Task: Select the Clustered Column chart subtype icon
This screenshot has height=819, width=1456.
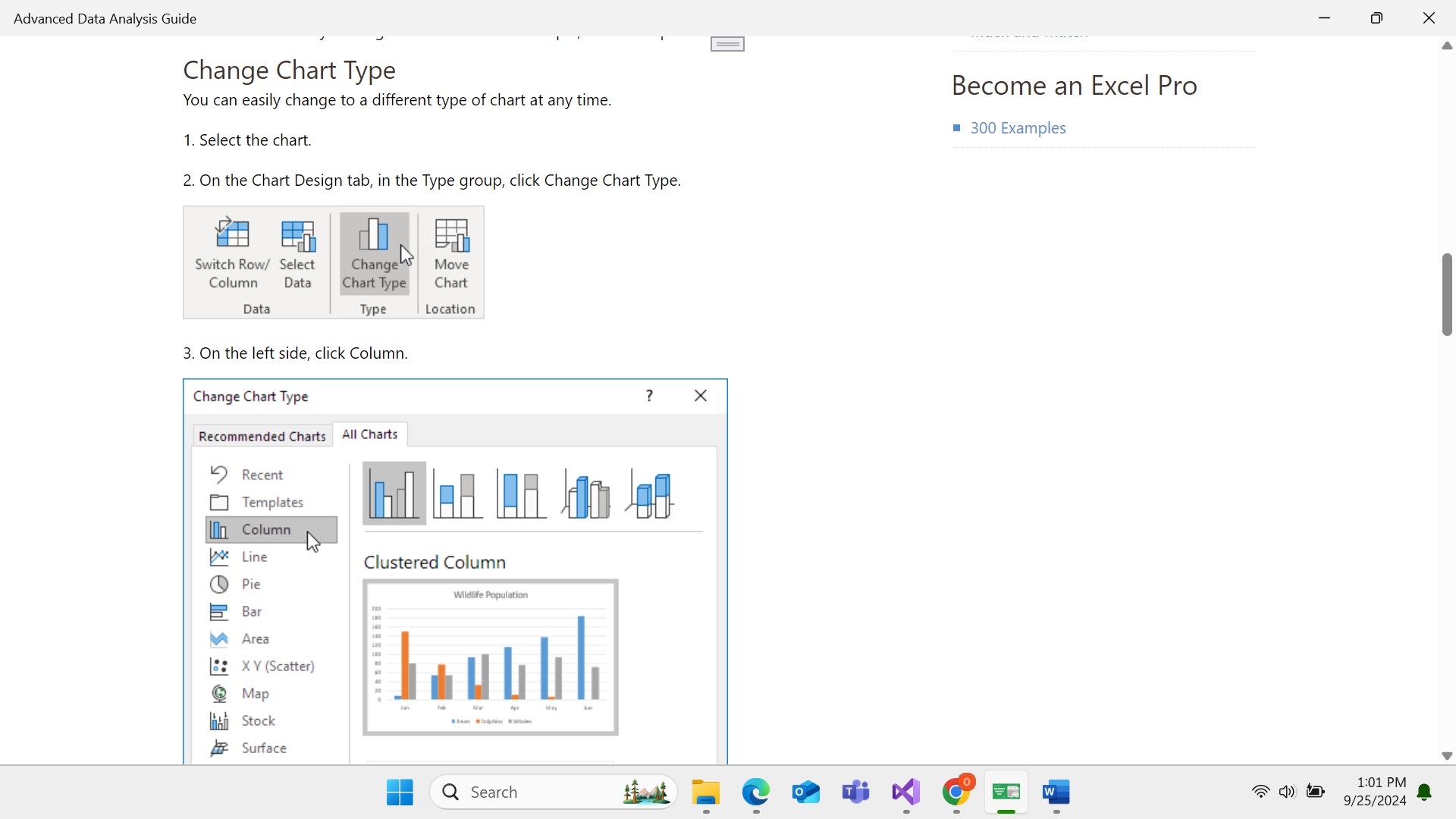Action: click(394, 494)
